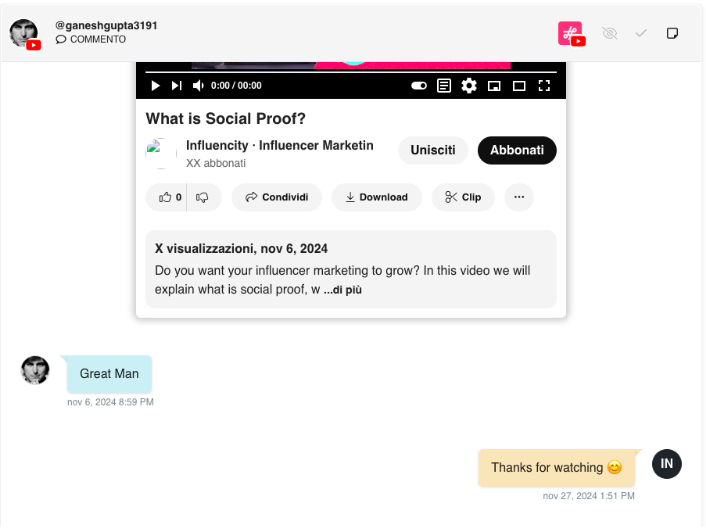Click the Abbonati subscribe button
This screenshot has width=706, height=532.
(x=517, y=150)
